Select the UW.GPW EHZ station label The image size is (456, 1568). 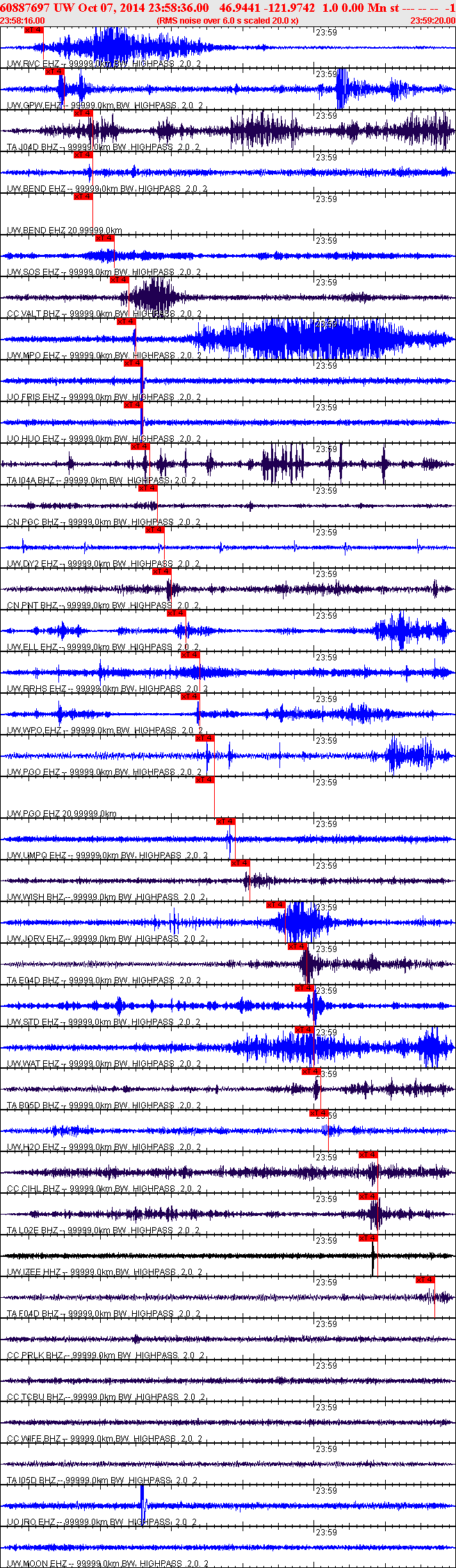105,105
